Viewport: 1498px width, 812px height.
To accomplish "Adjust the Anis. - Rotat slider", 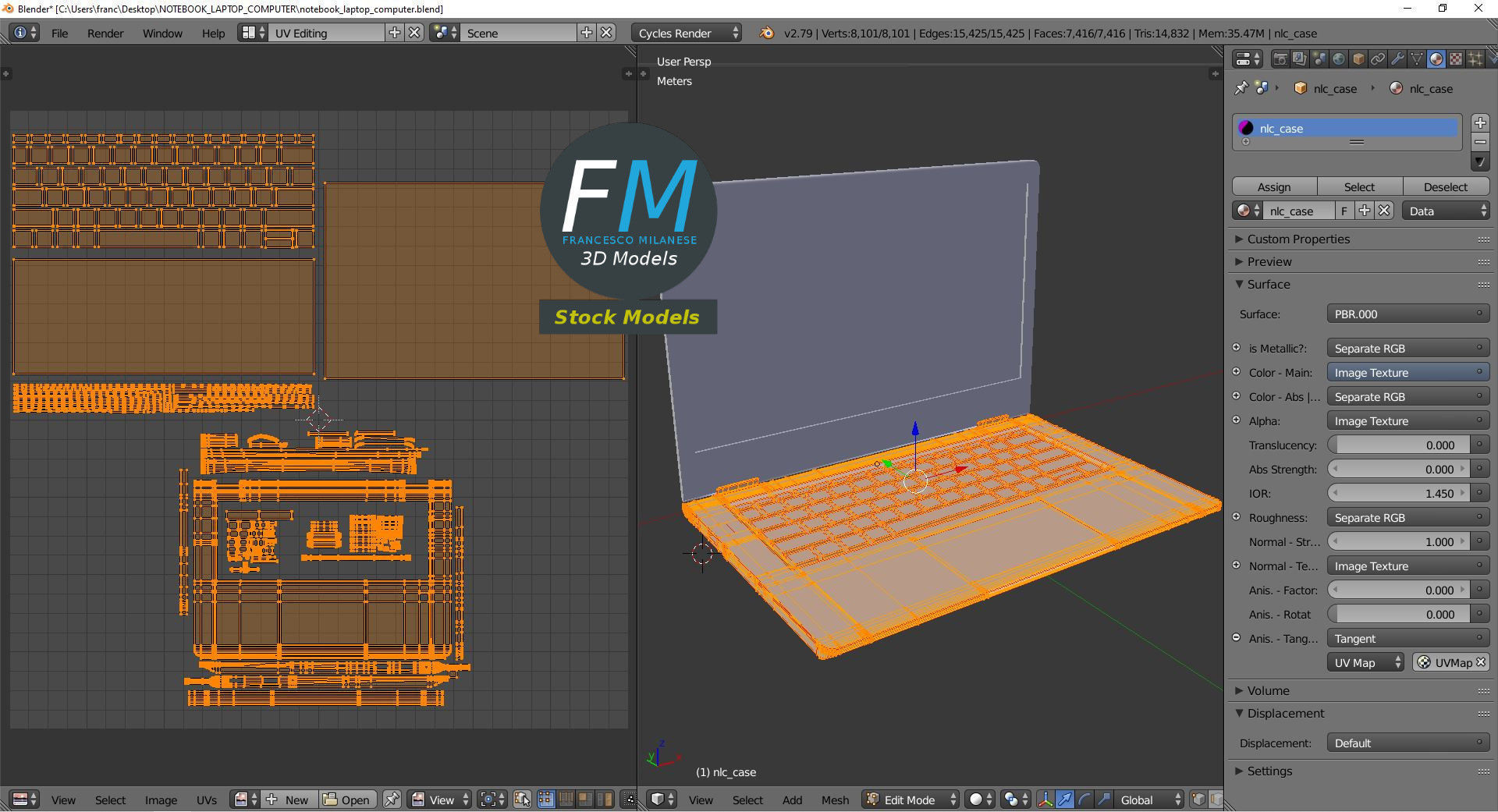I will coord(1399,614).
